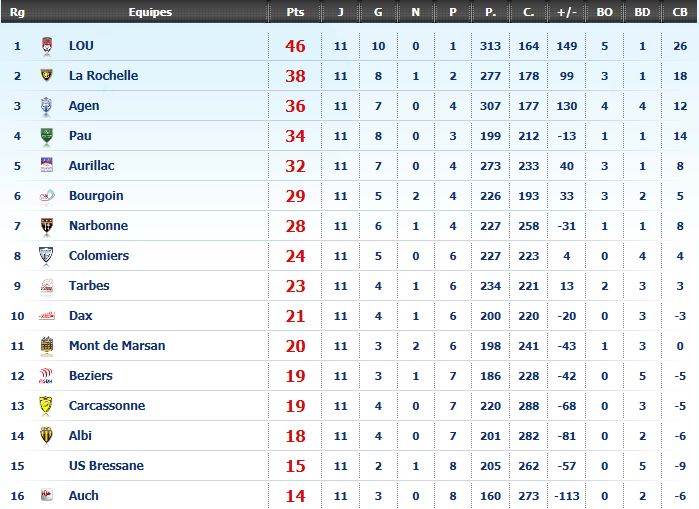Click the yellow Carcassonne crest
This screenshot has width=699, height=509.
coord(46,406)
